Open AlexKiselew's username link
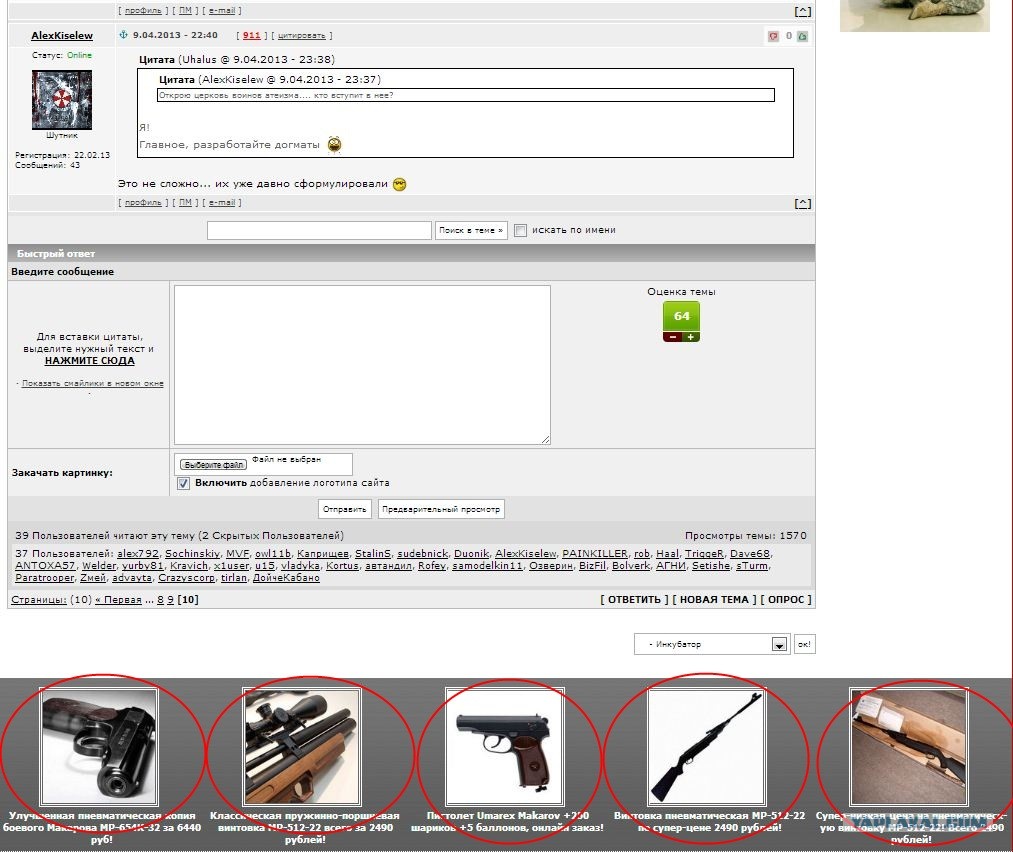Screen dimensions: 1013x852 pyautogui.click(x=62, y=36)
